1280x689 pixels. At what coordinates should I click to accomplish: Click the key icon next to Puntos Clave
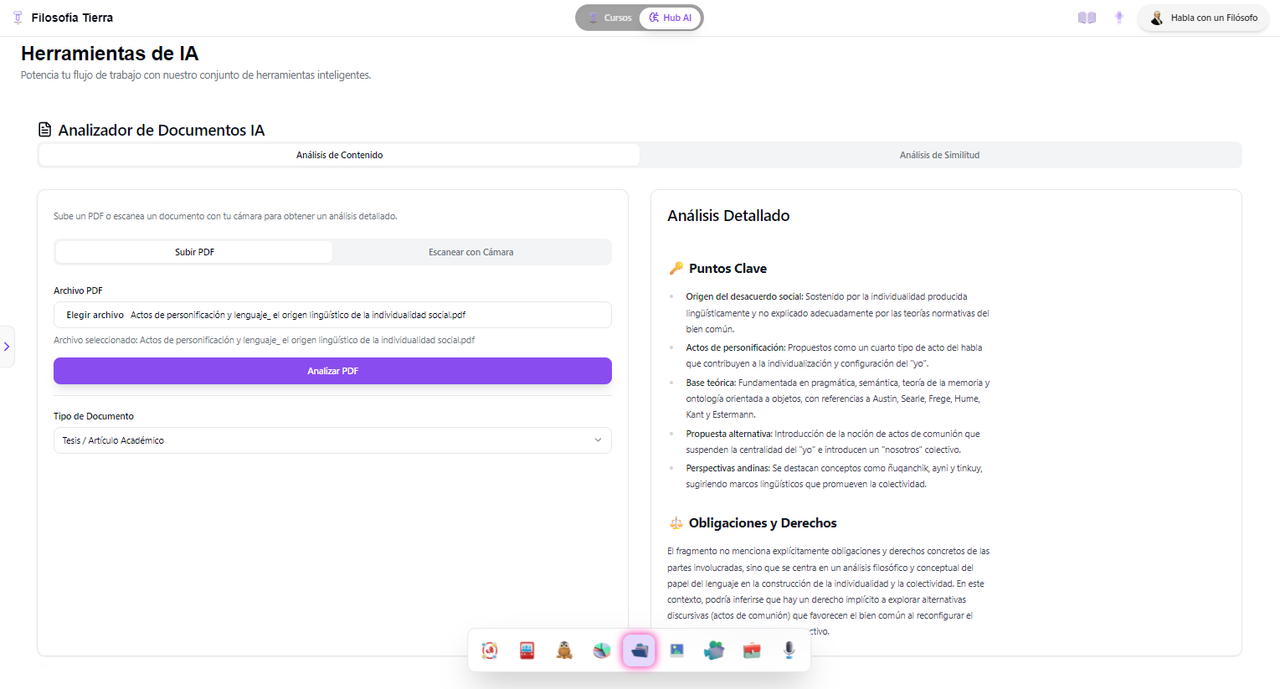pyautogui.click(x=676, y=268)
